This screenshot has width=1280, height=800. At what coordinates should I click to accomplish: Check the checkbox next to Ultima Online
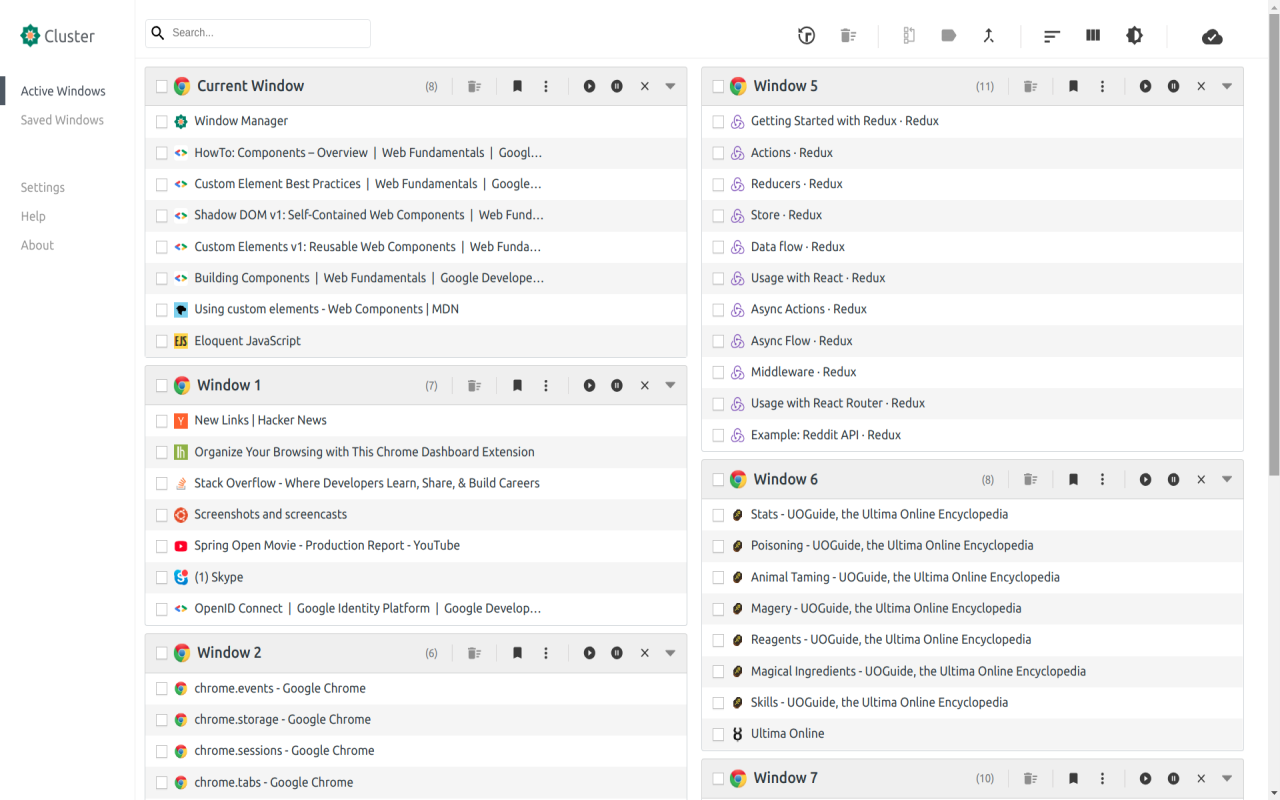718,733
